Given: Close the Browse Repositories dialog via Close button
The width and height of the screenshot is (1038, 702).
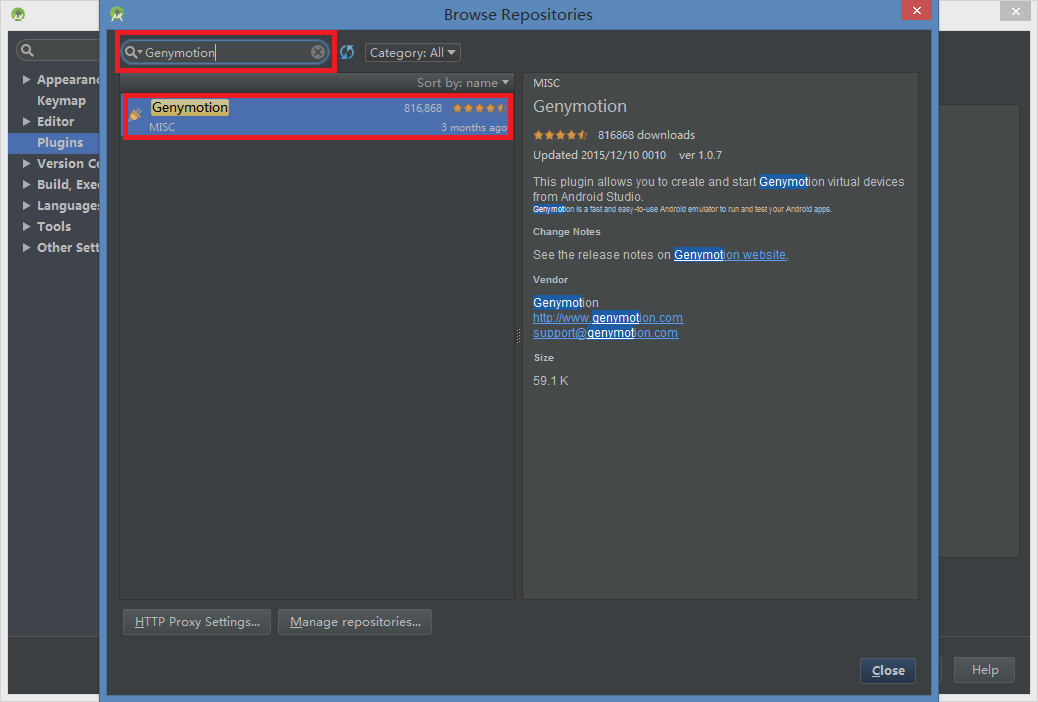Looking at the screenshot, I should (x=888, y=670).
